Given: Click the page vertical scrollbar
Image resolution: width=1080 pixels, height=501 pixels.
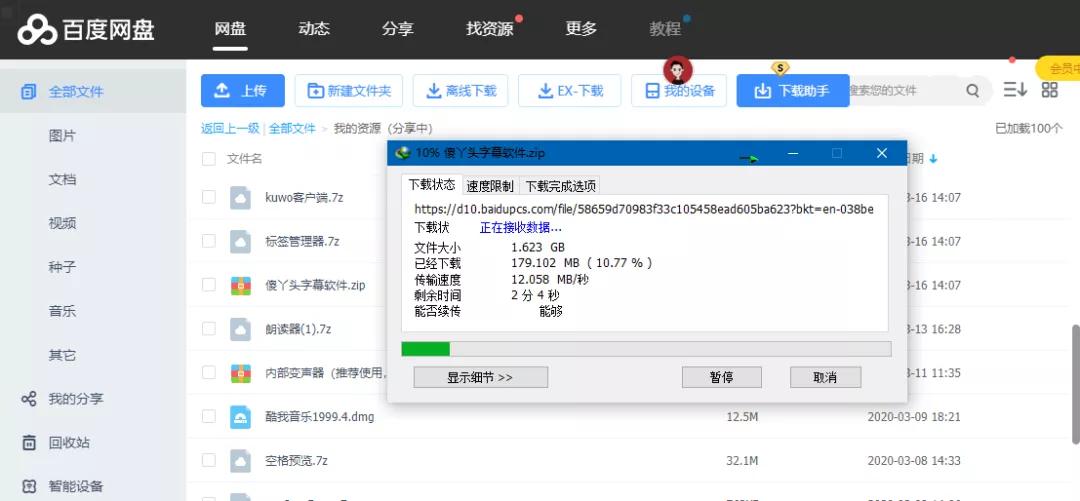Looking at the screenshot, I should [x=1075, y=383].
